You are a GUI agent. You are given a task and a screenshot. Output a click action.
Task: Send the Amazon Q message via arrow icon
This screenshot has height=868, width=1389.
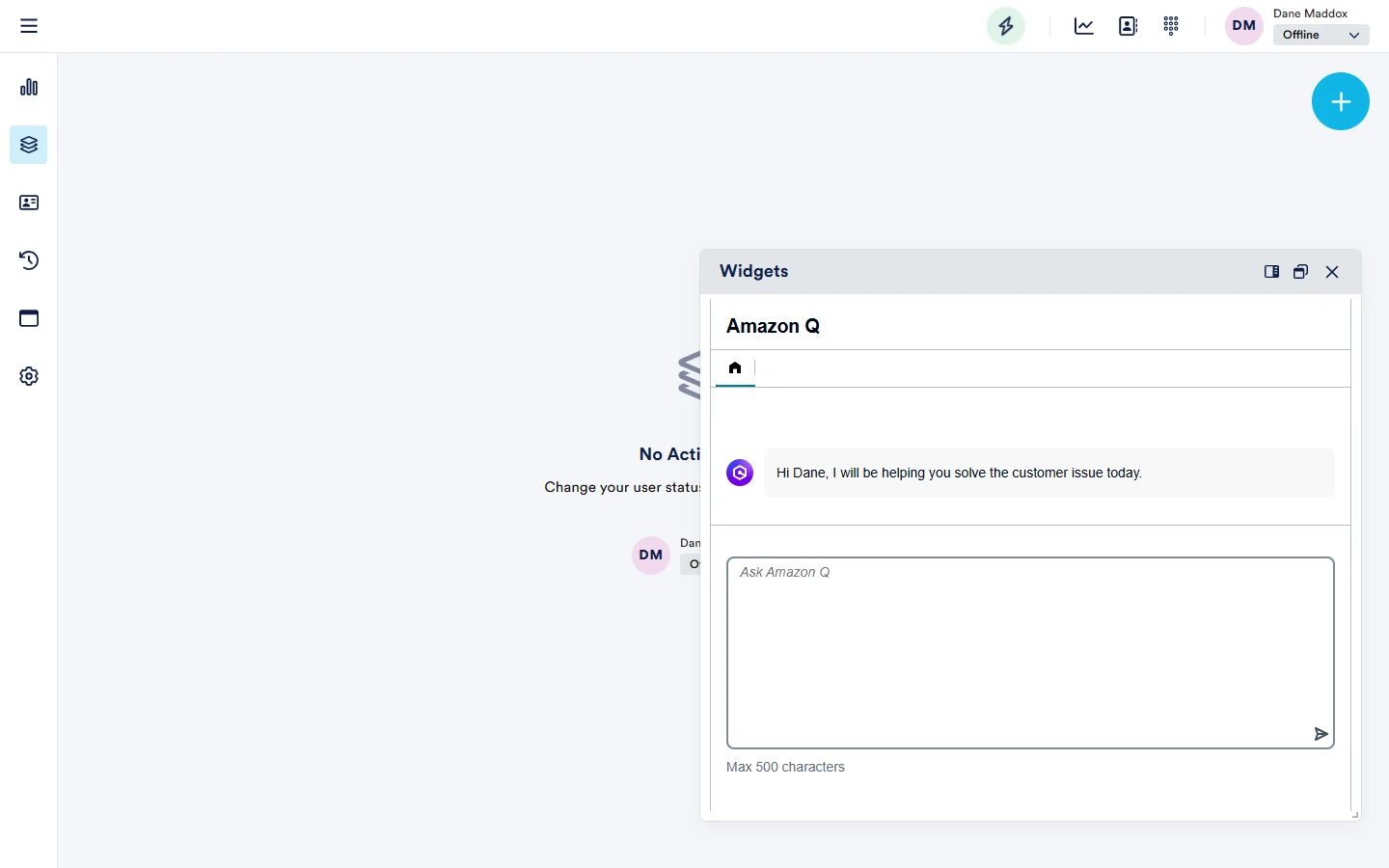point(1321,734)
